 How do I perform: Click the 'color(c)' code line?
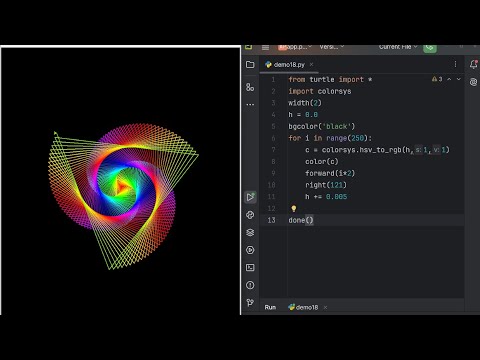(x=322, y=162)
